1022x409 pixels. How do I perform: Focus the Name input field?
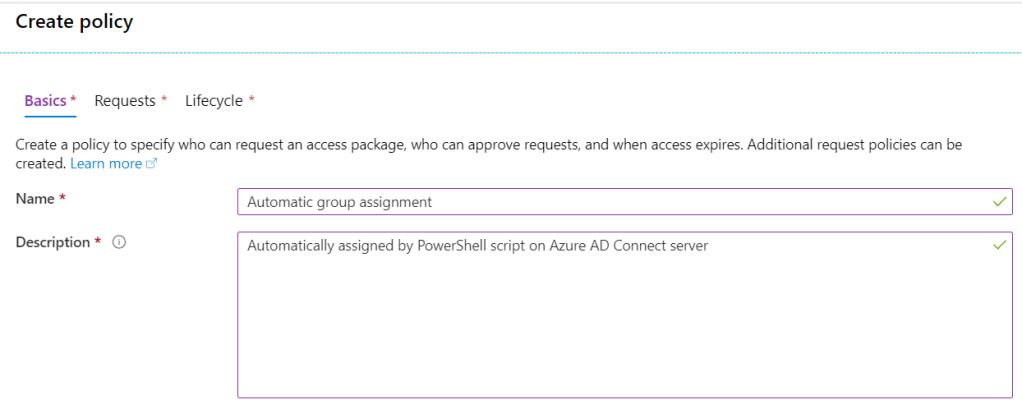coord(600,202)
